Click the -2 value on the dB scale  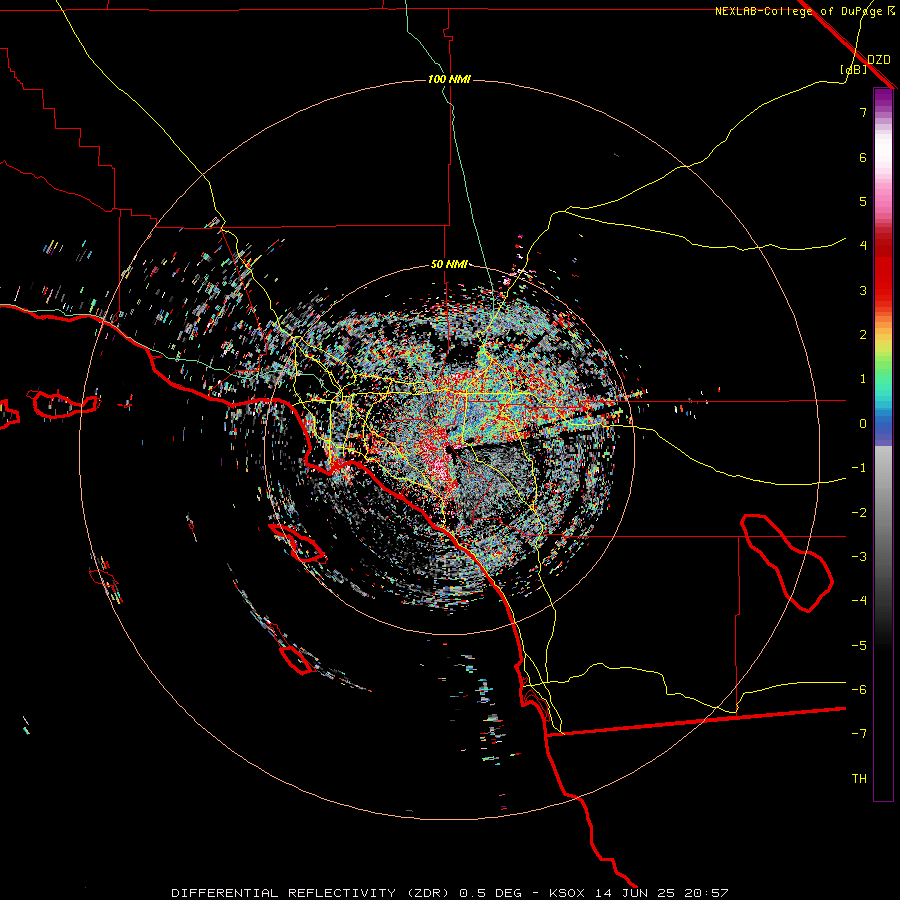pos(859,513)
